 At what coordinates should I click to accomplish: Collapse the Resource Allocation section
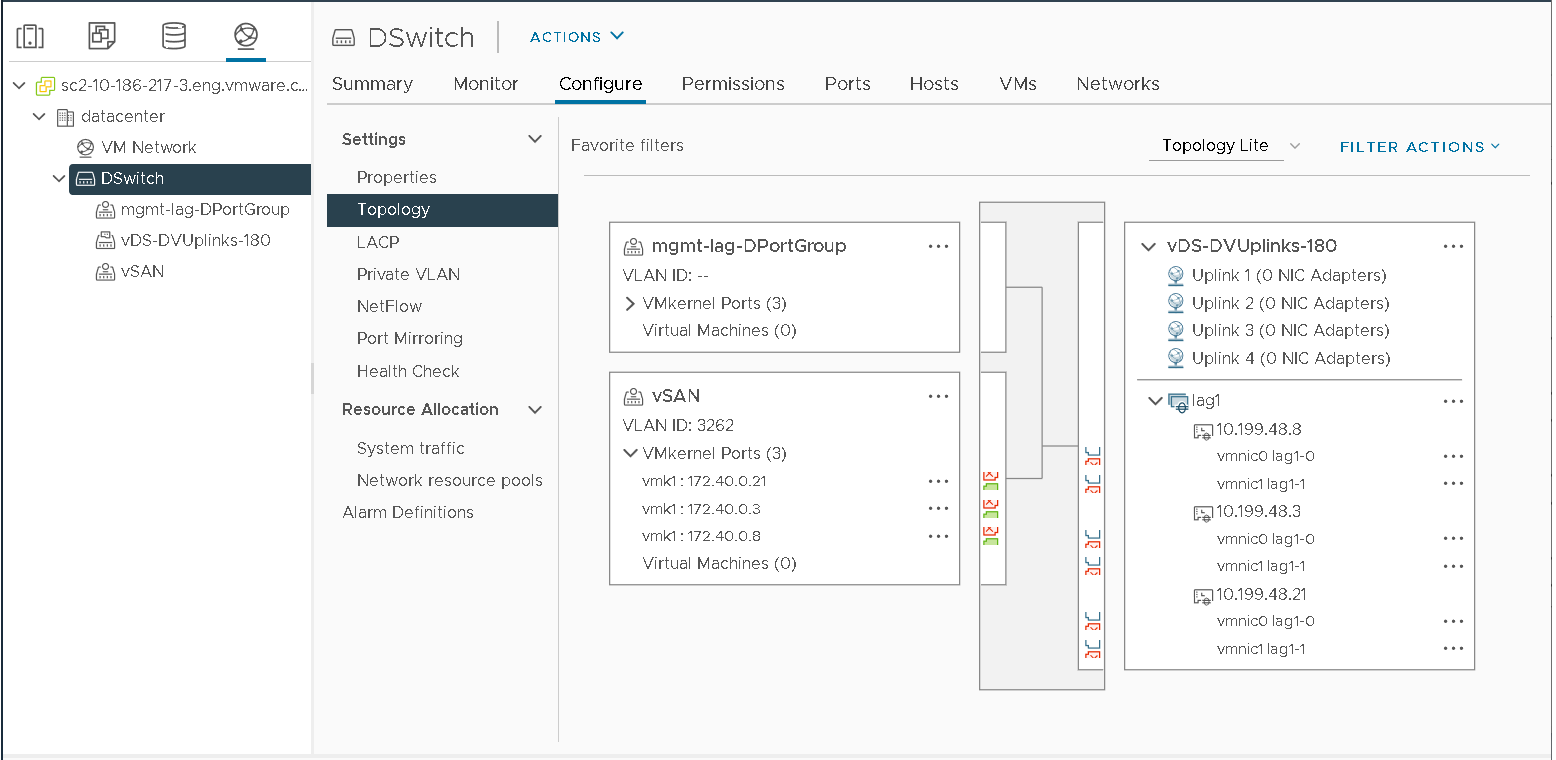(x=535, y=409)
